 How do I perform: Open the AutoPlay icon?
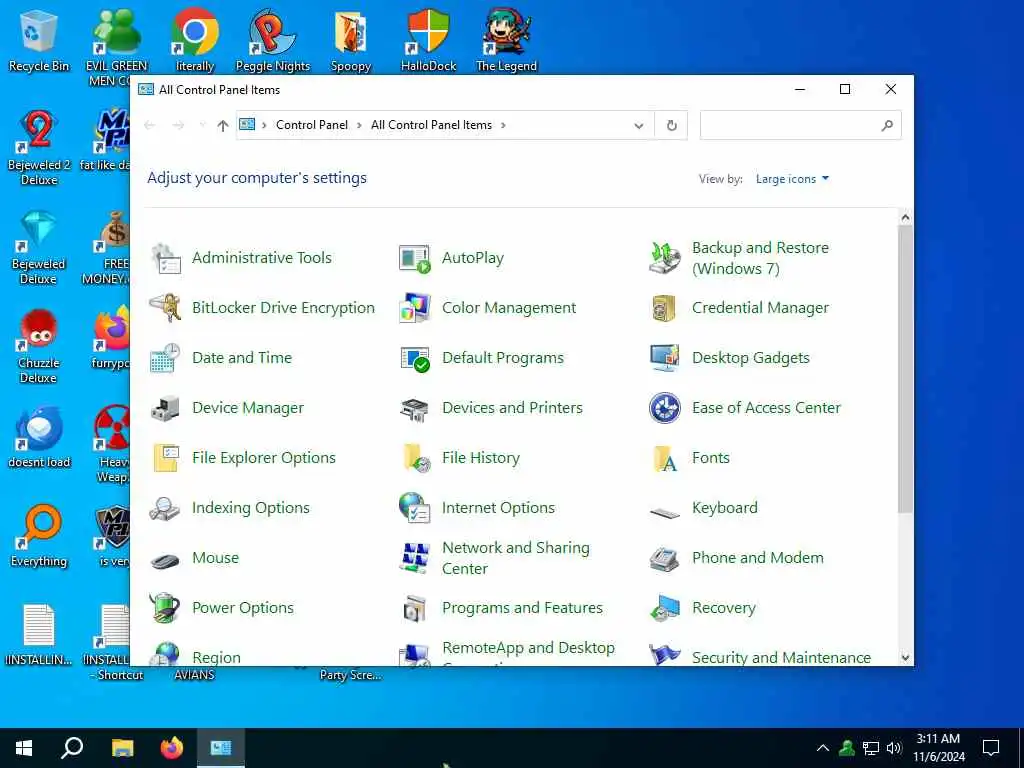coord(415,258)
